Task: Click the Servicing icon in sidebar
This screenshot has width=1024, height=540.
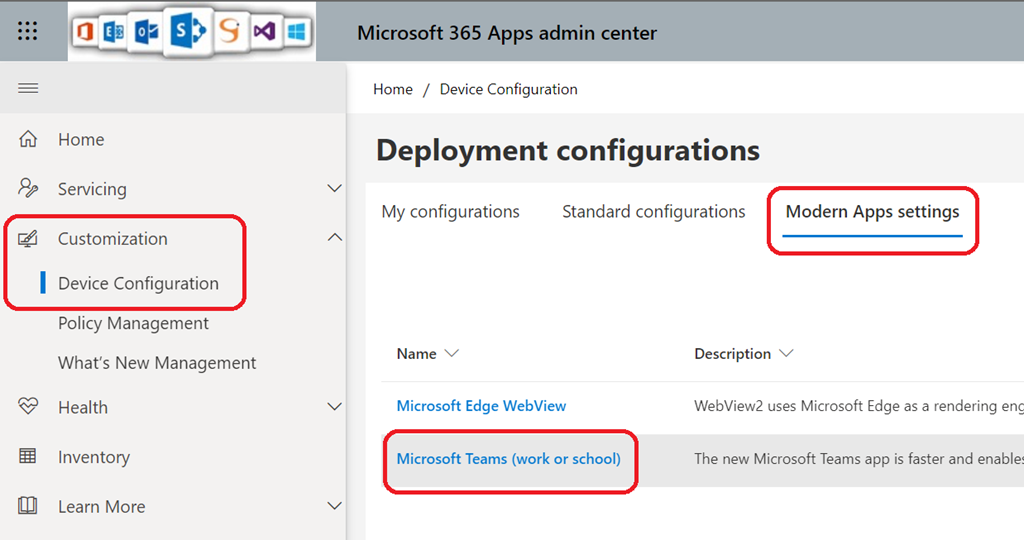Action: (x=29, y=189)
